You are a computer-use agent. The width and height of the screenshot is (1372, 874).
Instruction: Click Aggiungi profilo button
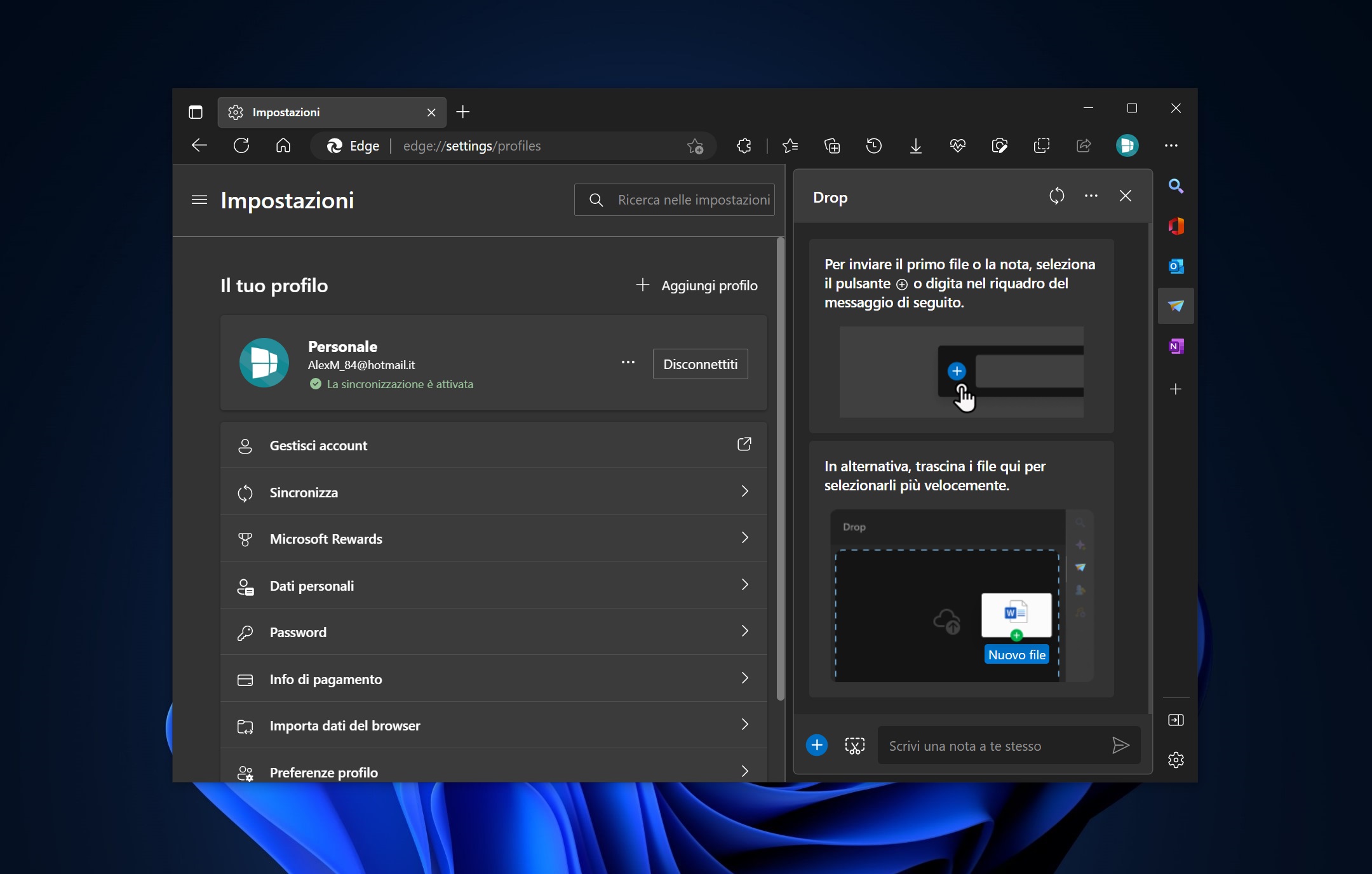[697, 285]
